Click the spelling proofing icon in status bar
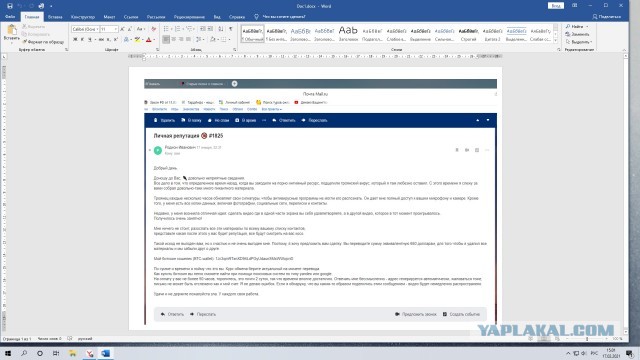Viewport: 640px width, 360px height. 70,339
